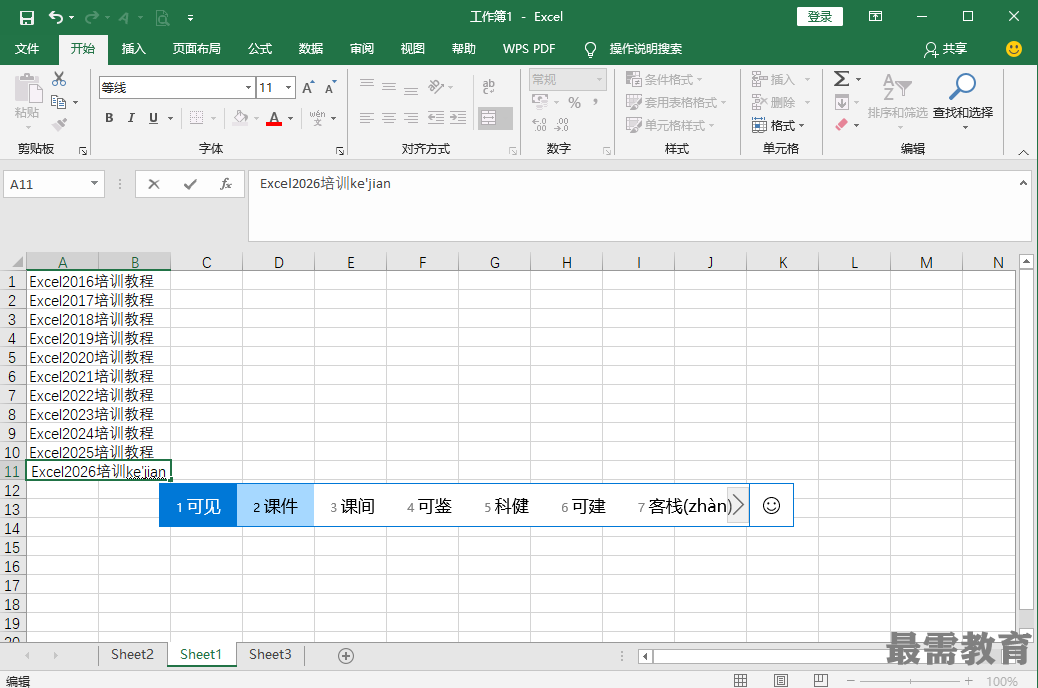Open the 格式 Format dropdown
This screenshot has height=688, width=1038.
coord(778,125)
